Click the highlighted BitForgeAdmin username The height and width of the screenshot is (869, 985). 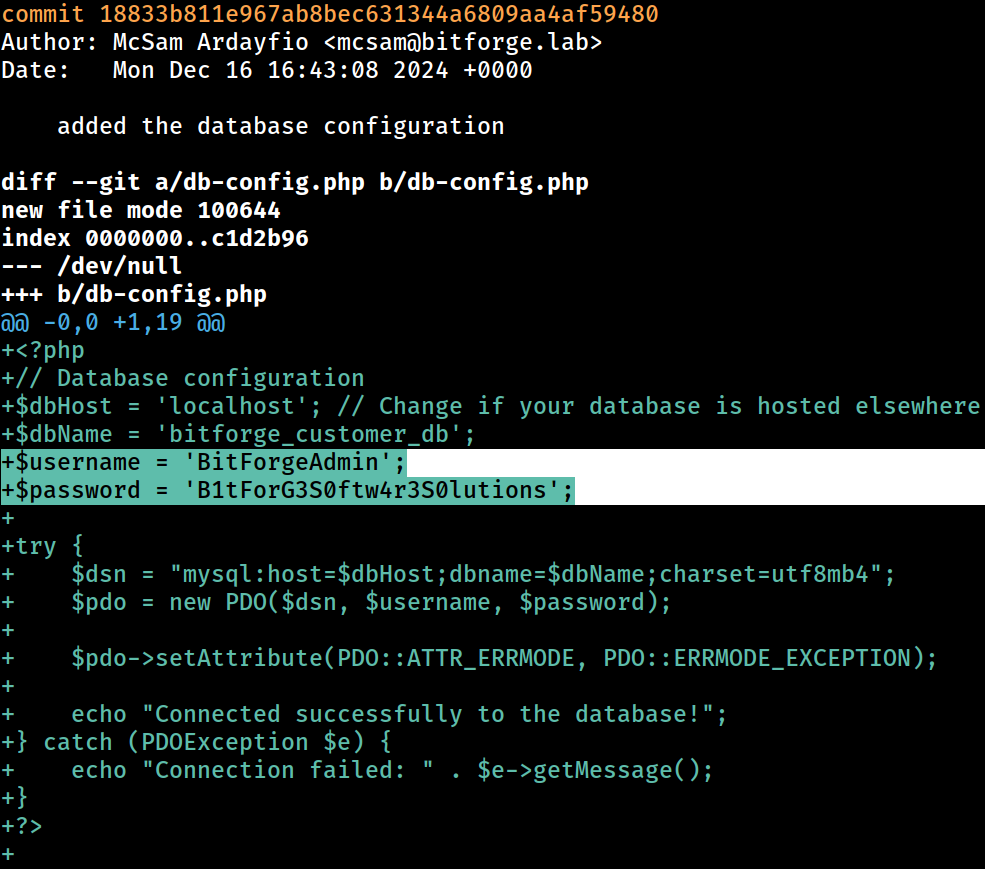(x=288, y=462)
